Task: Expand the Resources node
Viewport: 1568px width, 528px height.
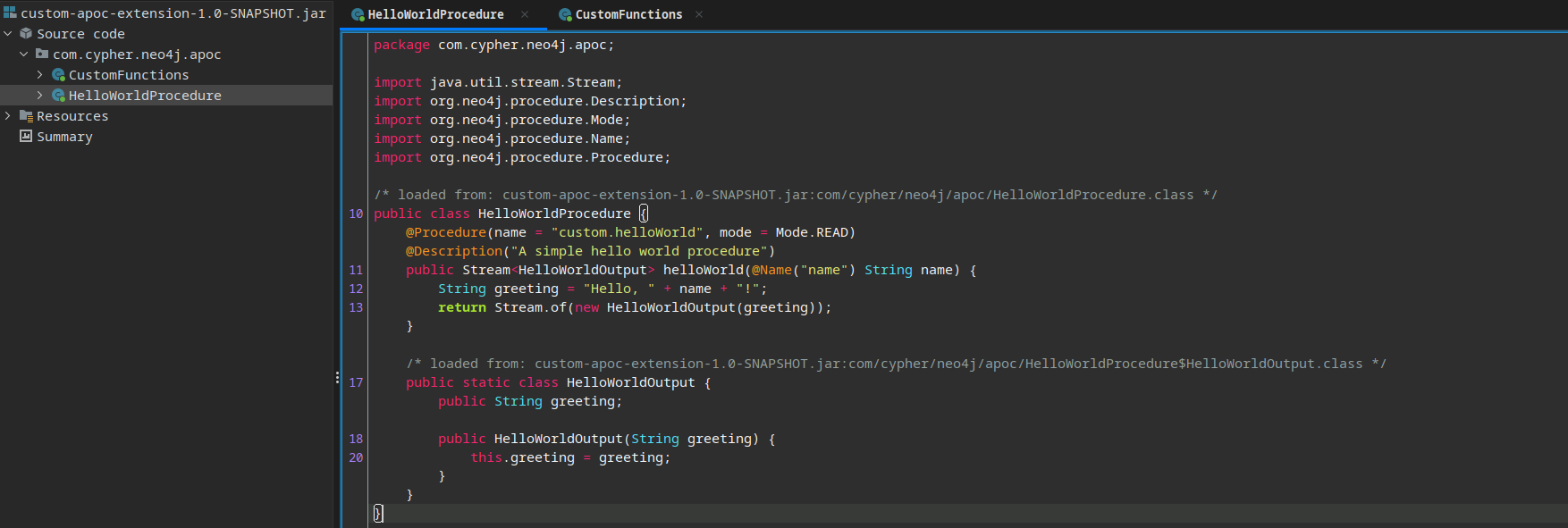Action: pyautogui.click(x=8, y=115)
